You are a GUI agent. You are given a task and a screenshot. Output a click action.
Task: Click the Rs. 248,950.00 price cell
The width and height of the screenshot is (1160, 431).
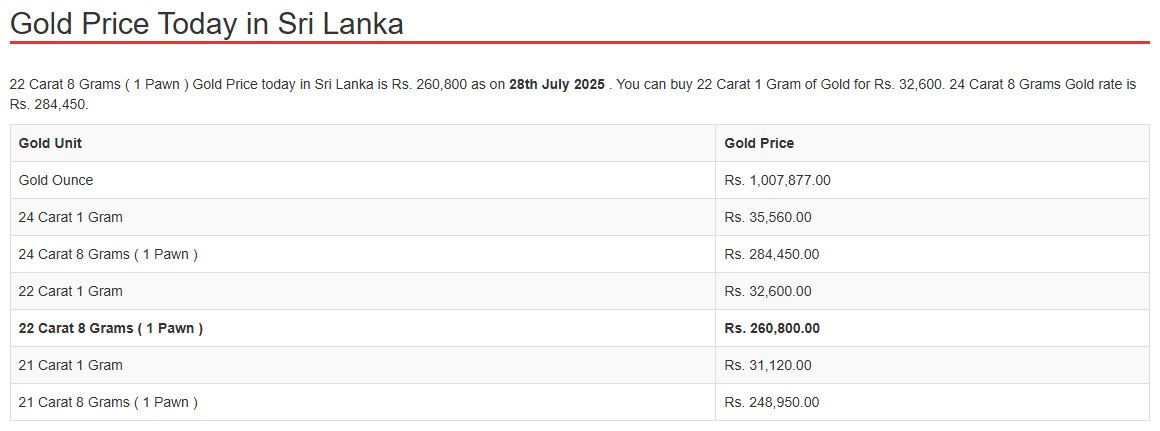click(772, 402)
